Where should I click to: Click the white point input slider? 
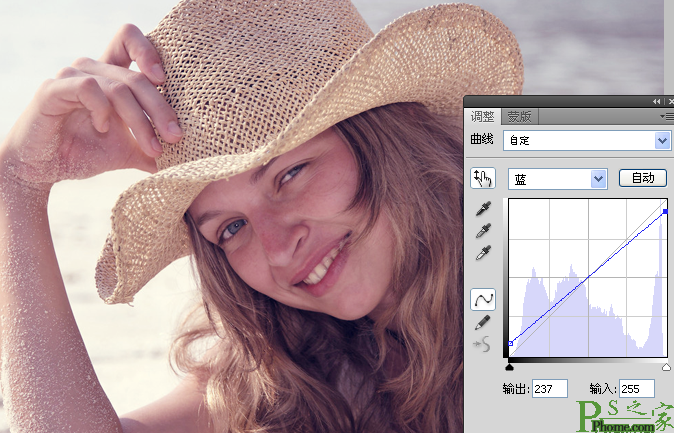pyautogui.click(x=666, y=367)
